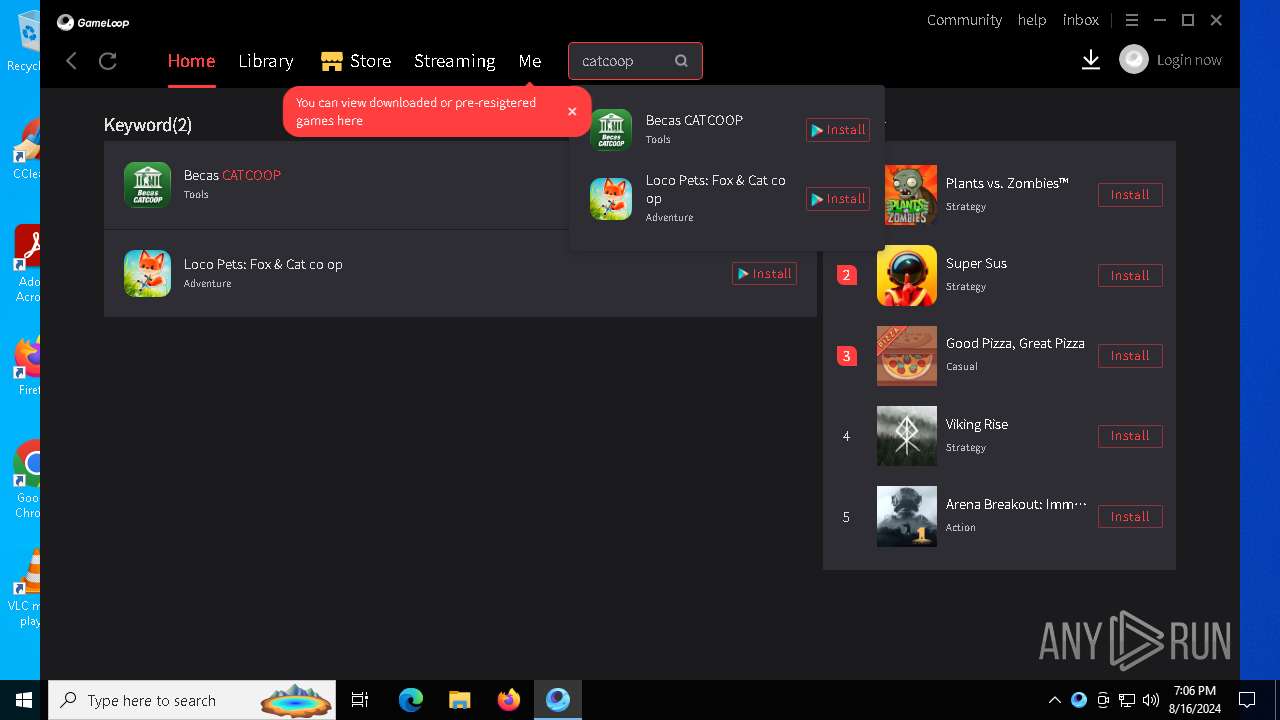The width and height of the screenshot is (1280, 720).
Task: Install Good Pizza, Great Pizza
Action: tap(1130, 355)
